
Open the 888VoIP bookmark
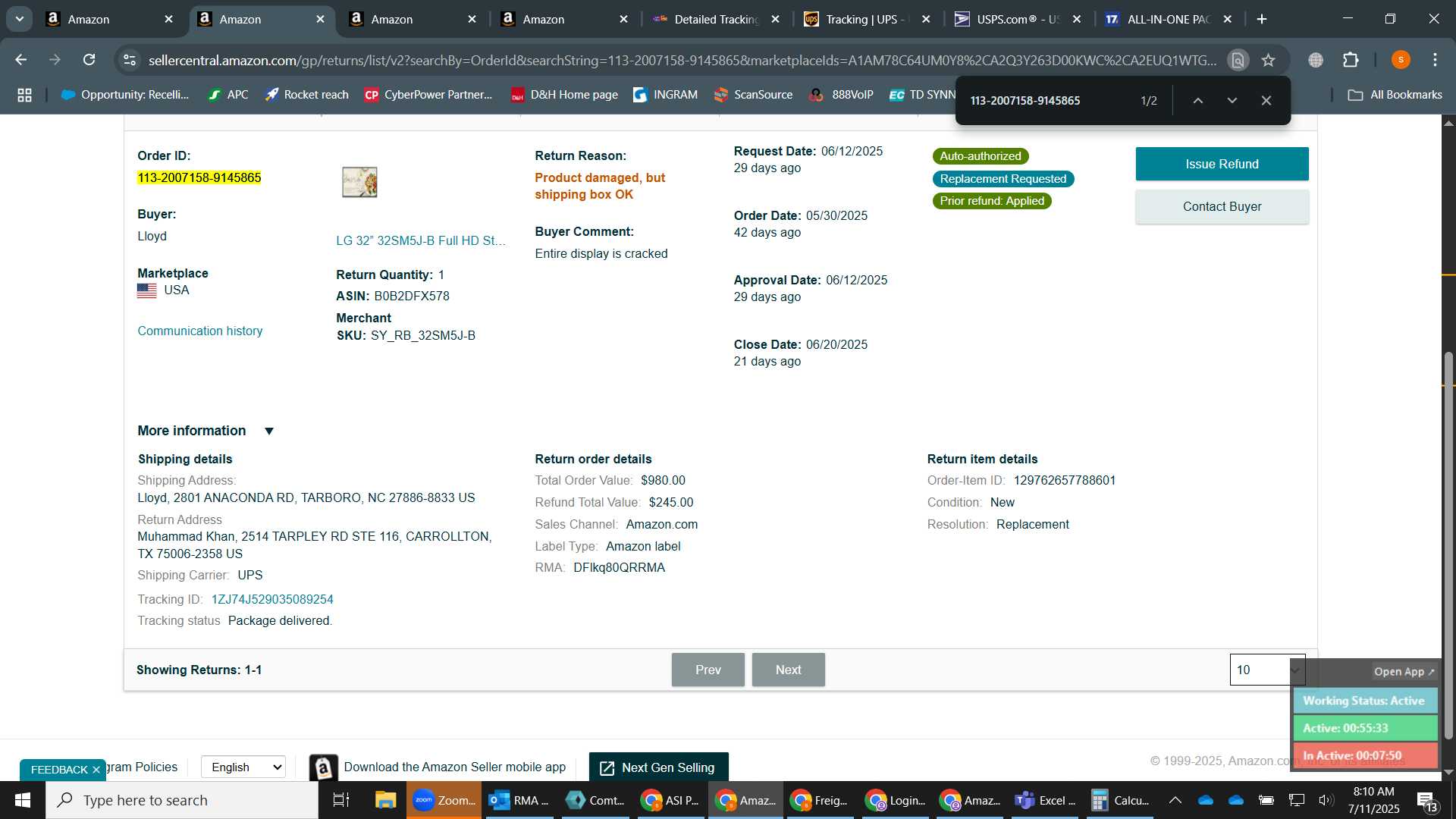coord(842,95)
